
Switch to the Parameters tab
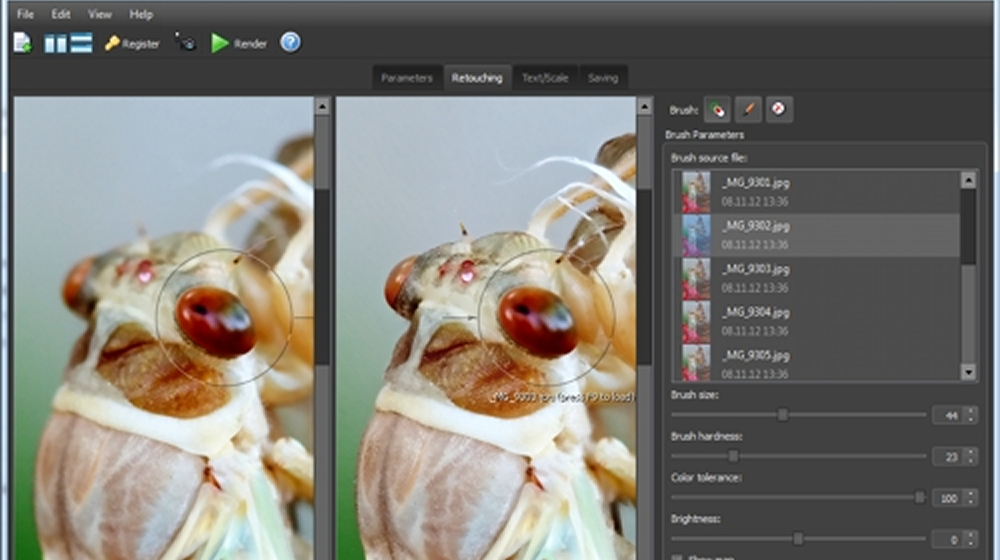[x=407, y=78]
